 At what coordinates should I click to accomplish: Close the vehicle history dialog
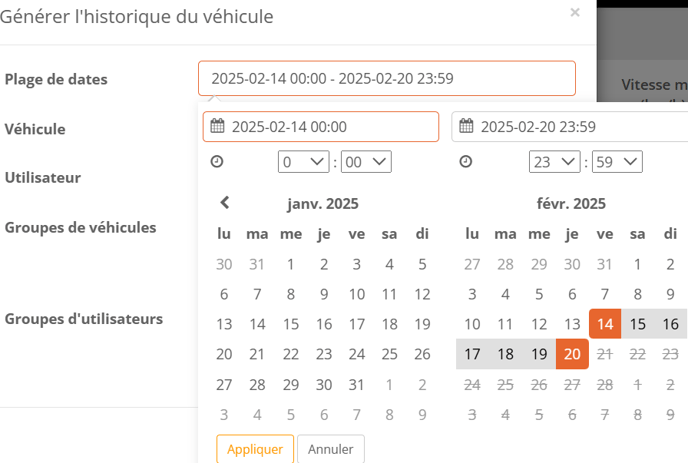[x=574, y=13]
